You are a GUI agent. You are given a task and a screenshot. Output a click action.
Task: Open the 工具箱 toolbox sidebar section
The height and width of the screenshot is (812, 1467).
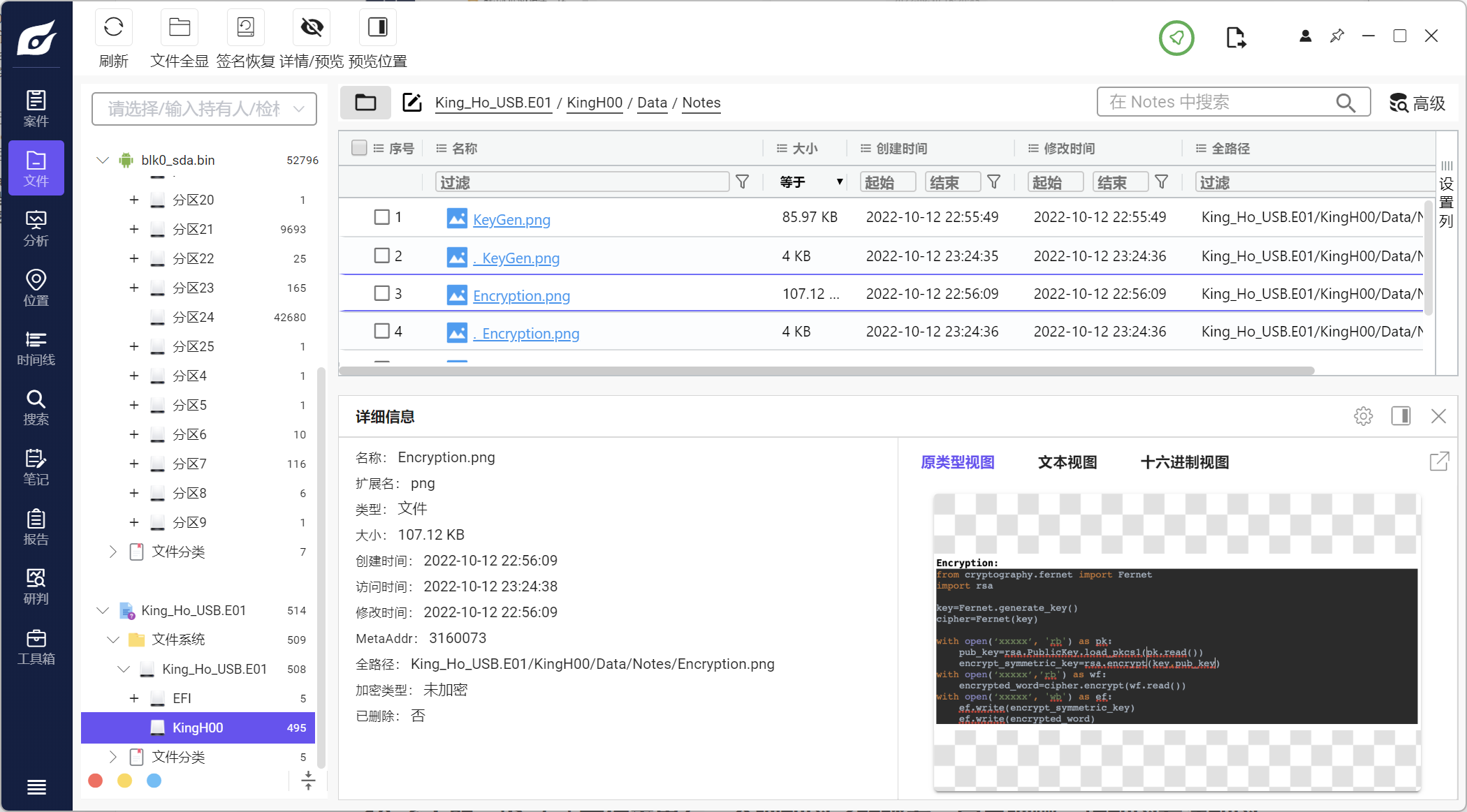point(36,647)
